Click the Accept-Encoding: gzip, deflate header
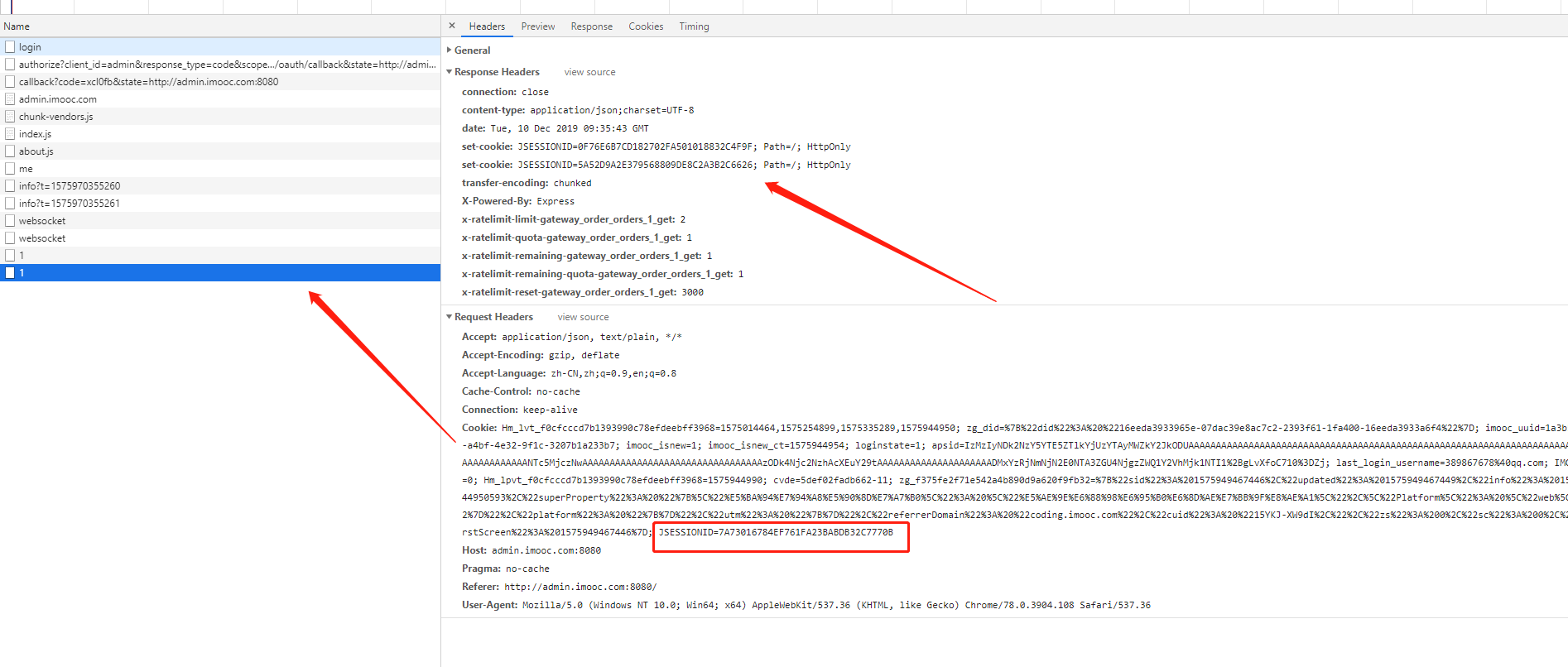This screenshot has width=1568, height=667. coord(541,355)
